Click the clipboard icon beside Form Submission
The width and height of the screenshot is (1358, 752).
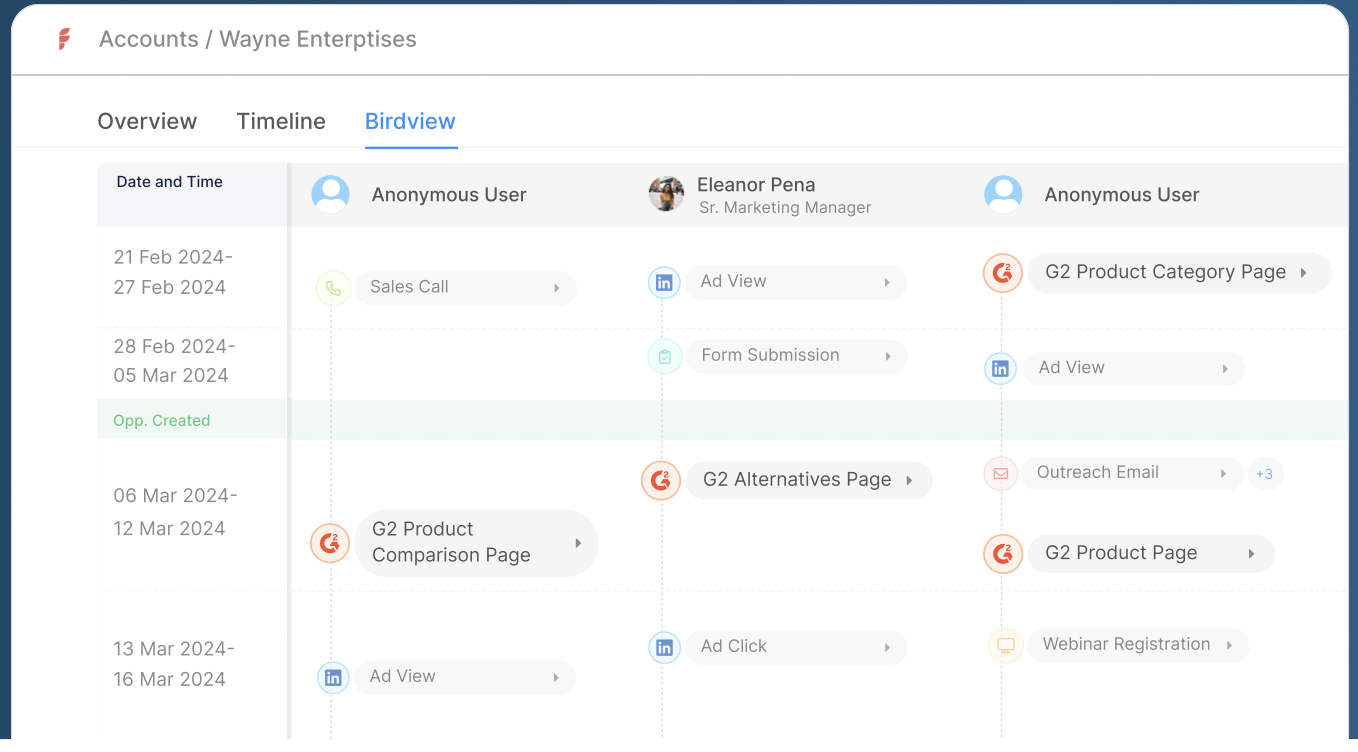664,356
